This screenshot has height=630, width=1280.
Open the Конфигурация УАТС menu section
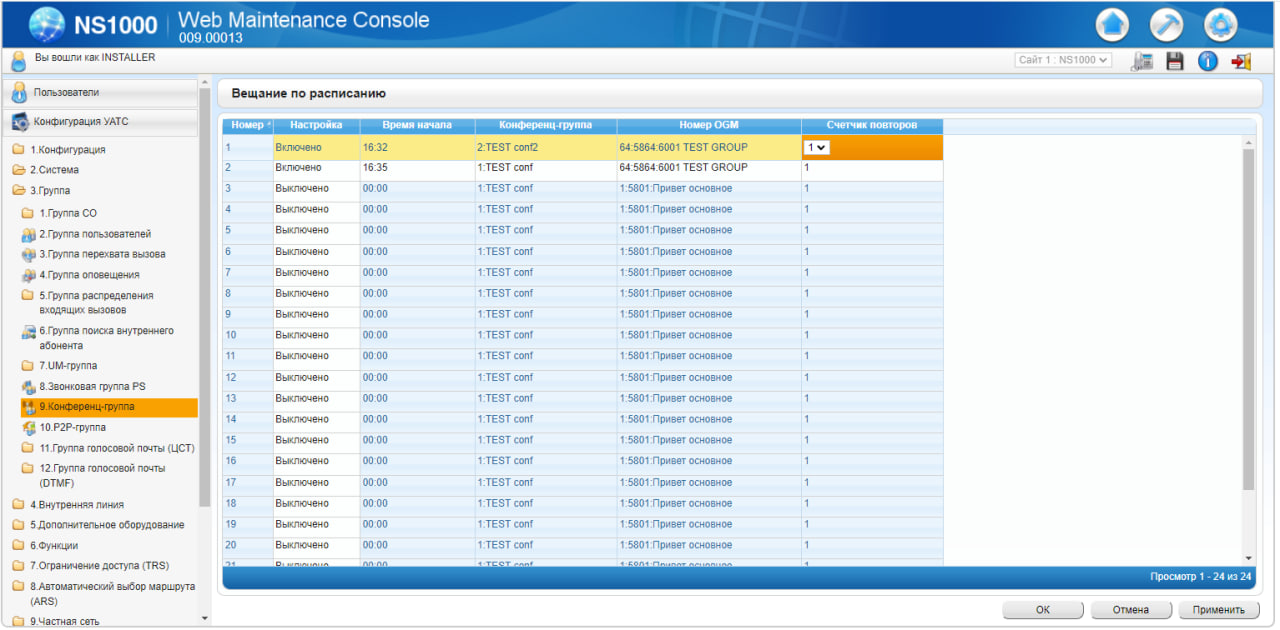101,122
